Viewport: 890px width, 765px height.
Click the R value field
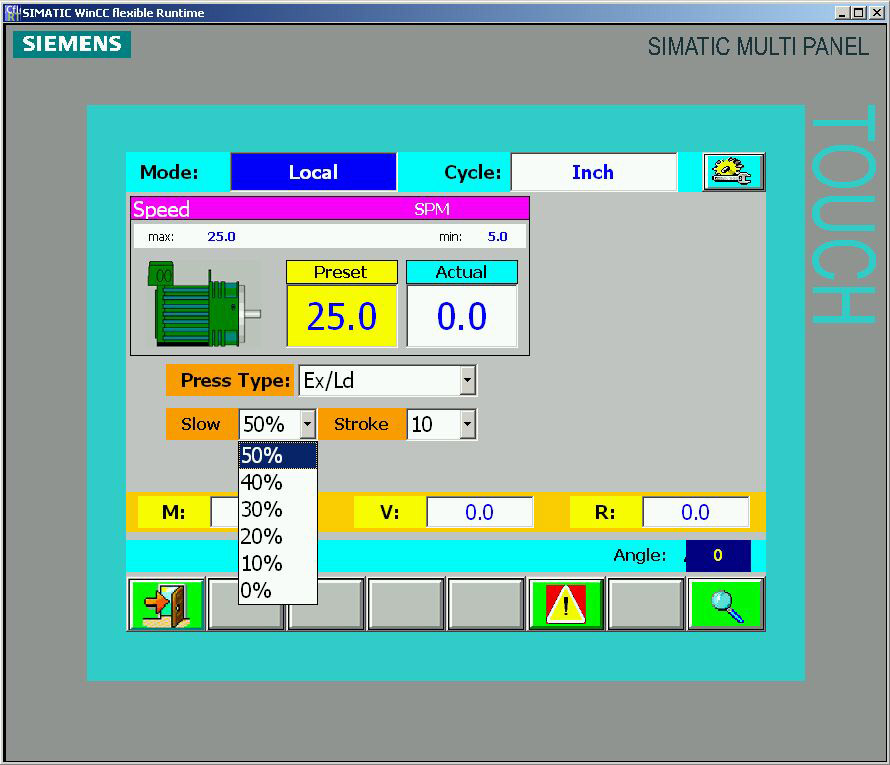[696, 512]
